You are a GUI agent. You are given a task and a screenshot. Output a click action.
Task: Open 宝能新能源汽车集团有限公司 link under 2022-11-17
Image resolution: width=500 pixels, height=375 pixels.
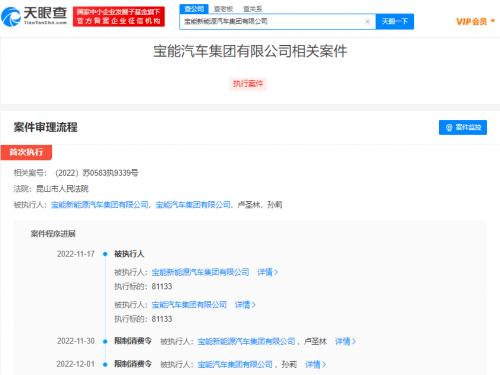coord(200,272)
